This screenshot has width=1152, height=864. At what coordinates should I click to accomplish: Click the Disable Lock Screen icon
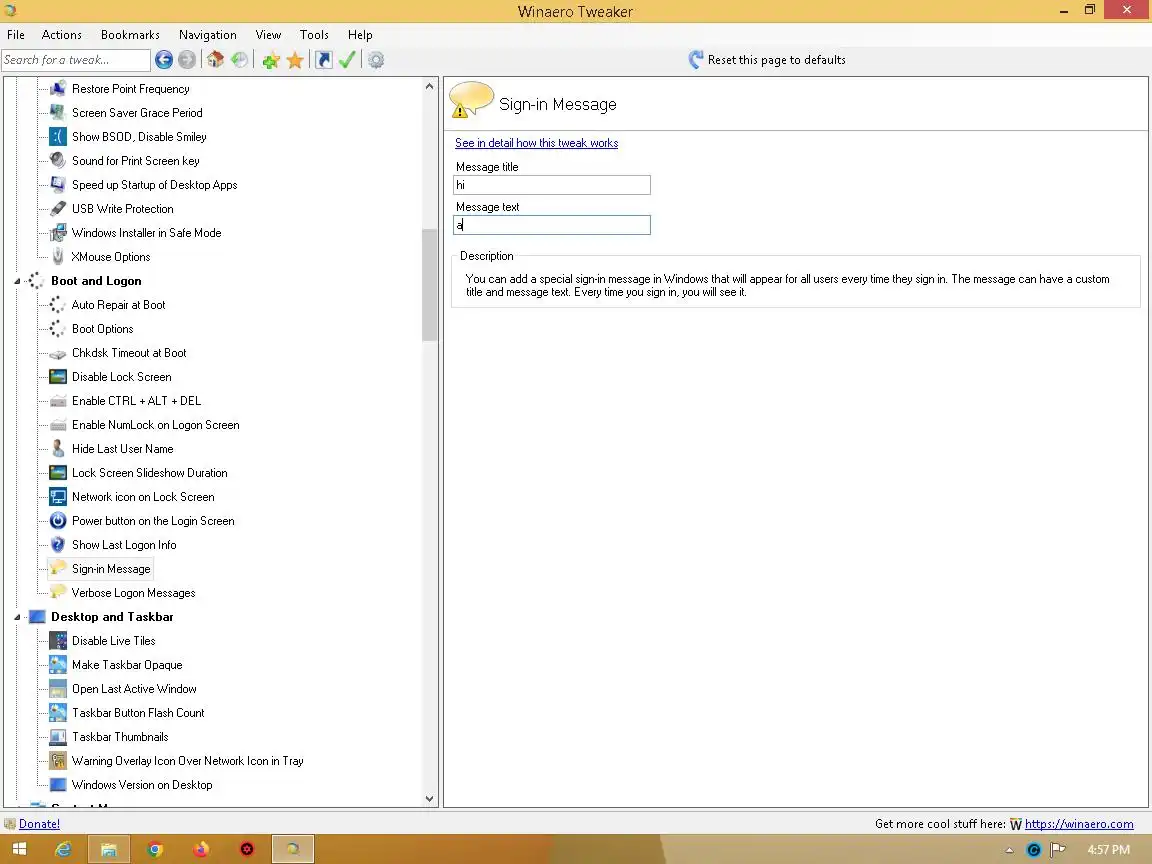point(57,377)
